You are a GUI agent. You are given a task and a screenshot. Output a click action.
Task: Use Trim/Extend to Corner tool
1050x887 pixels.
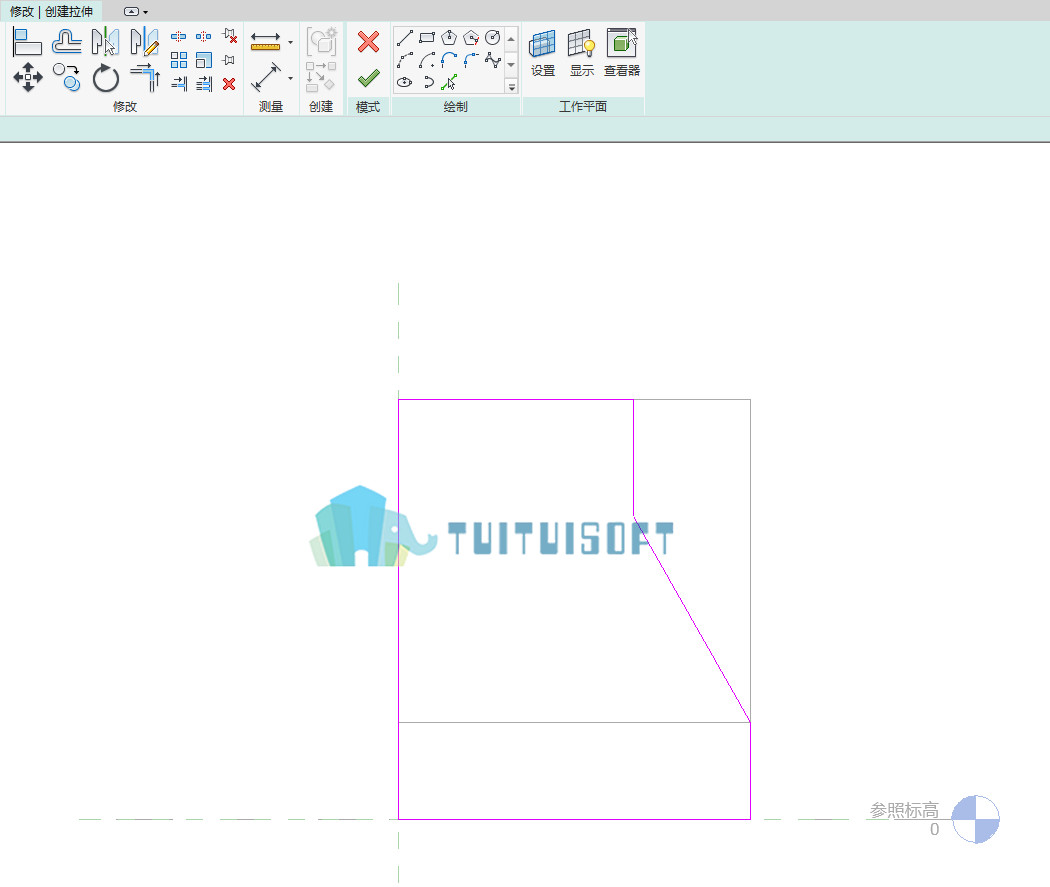tap(145, 78)
